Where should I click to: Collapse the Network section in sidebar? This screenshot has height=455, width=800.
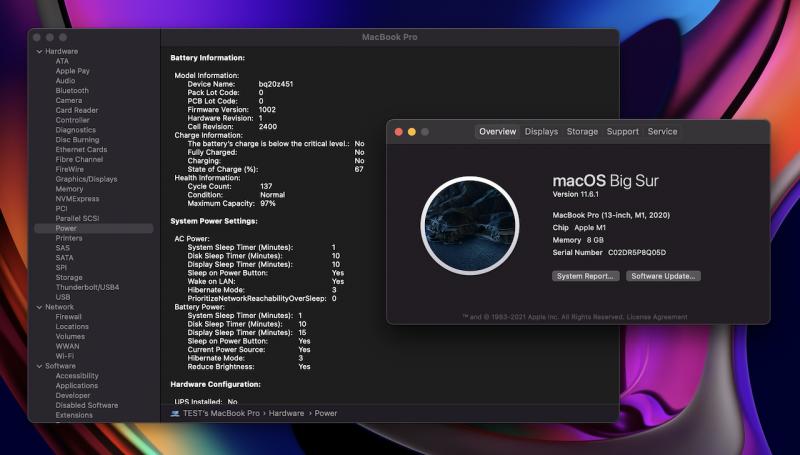[39, 307]
